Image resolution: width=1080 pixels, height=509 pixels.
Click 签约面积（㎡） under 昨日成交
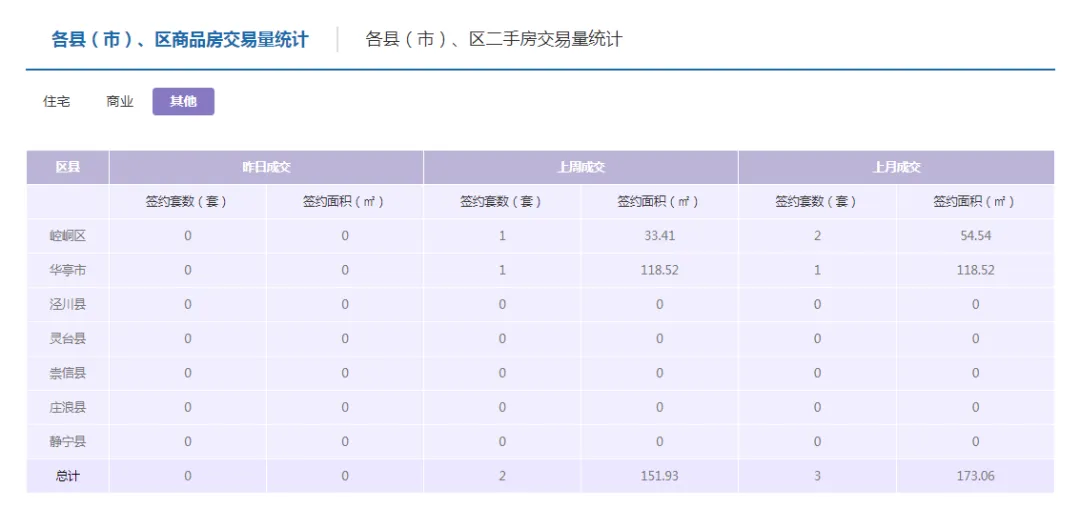[x=344, y=202]
